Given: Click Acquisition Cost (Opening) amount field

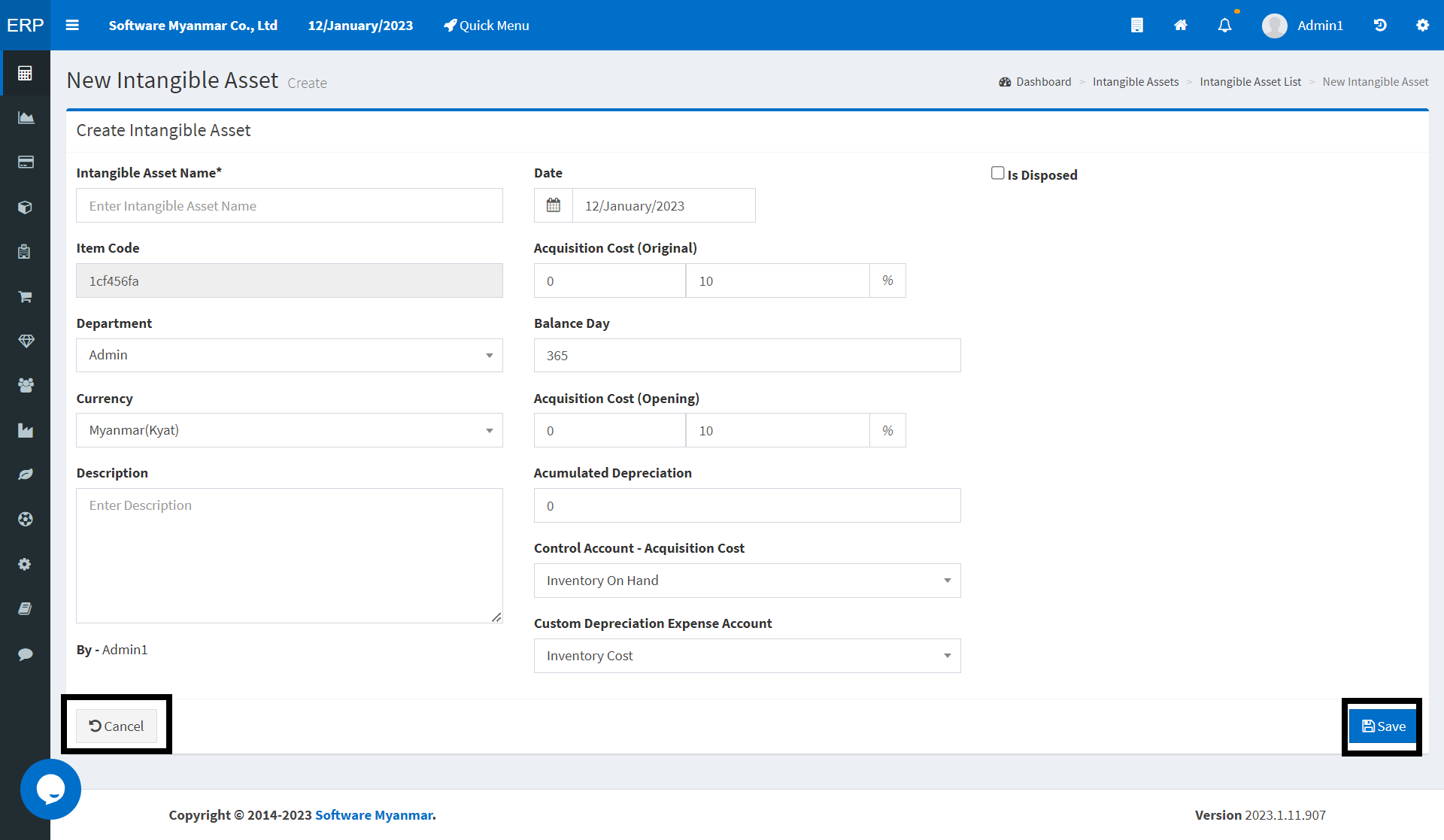Looking at the screenshot, I should click(x=609, y=430).
